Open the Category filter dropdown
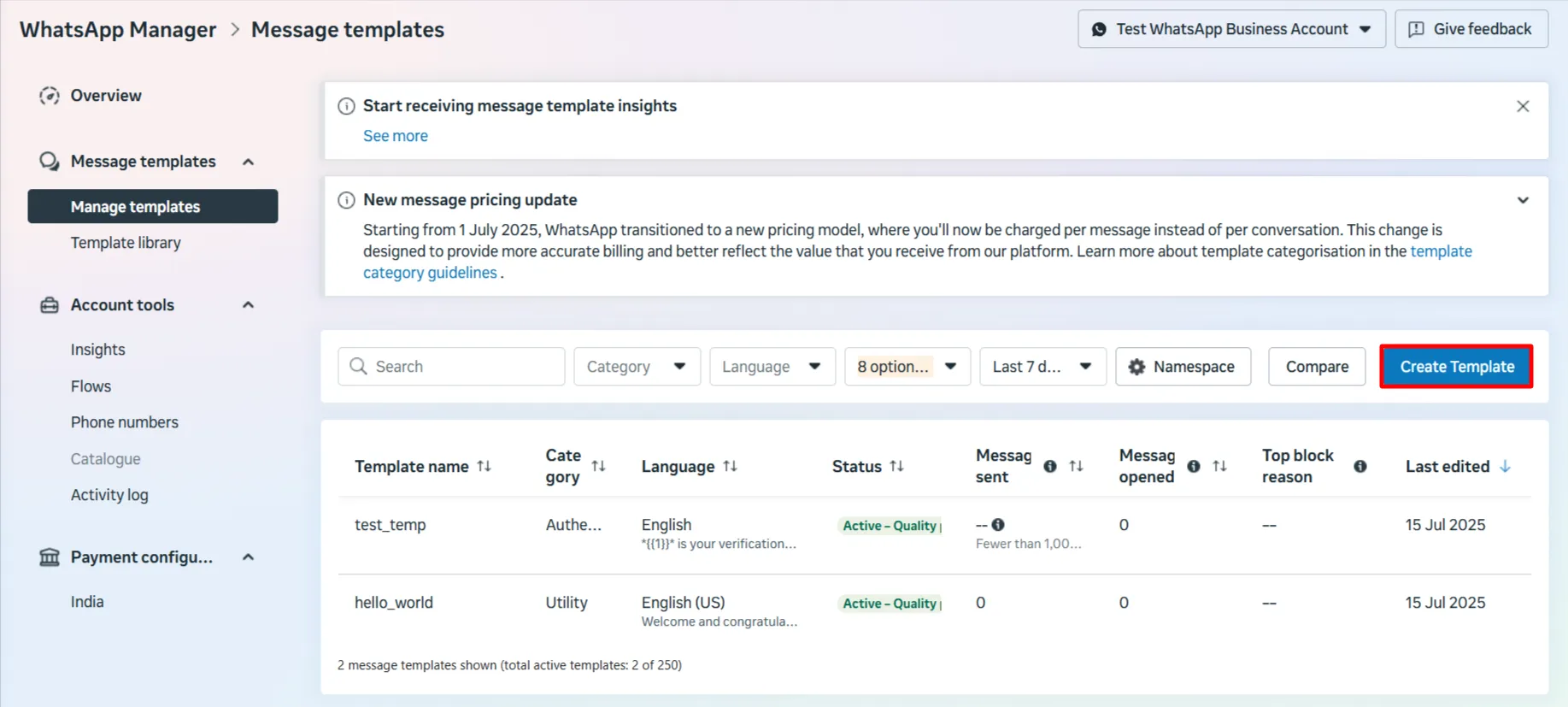 pyautogui.click(x=637, y=367)
